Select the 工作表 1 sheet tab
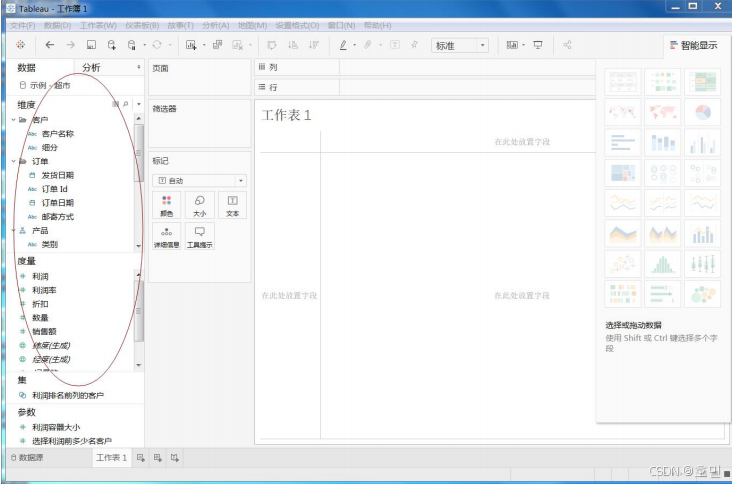 coord(111,457)
